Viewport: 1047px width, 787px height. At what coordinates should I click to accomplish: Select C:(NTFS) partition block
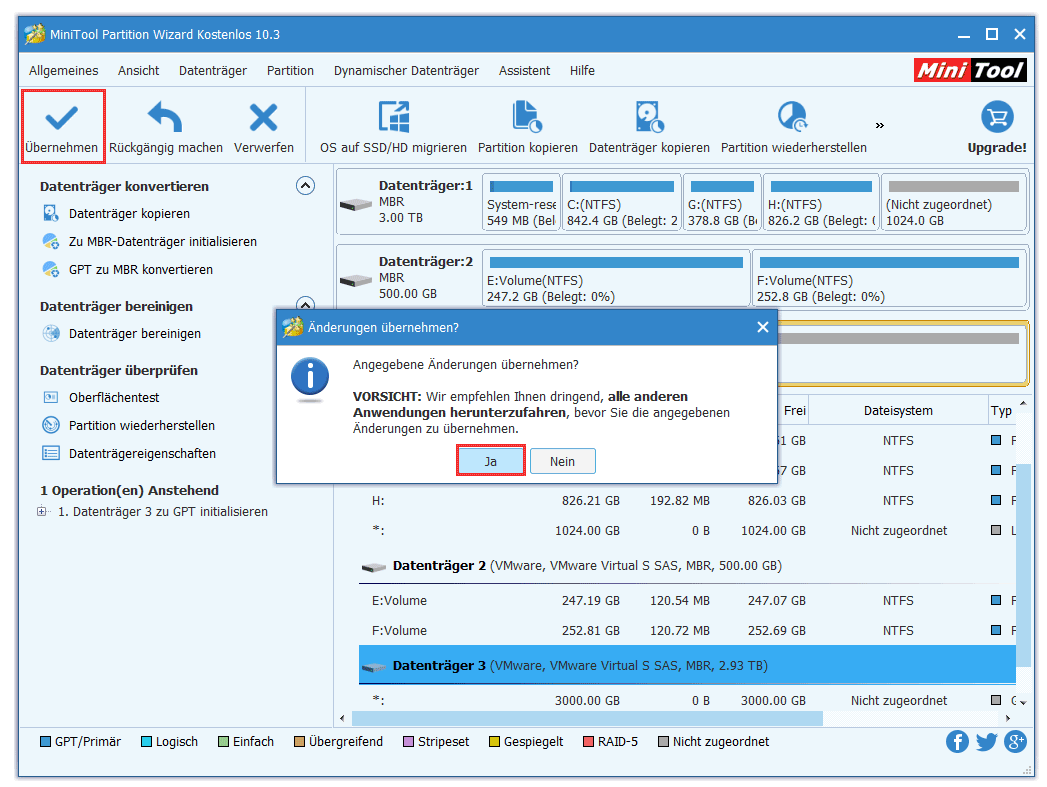point(622,202)
